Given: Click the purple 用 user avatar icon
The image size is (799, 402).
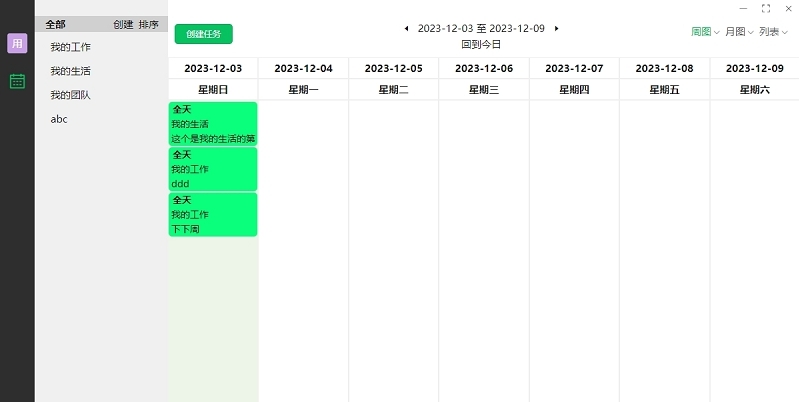Looking at the screenshot, I should [x=17, y=43].
